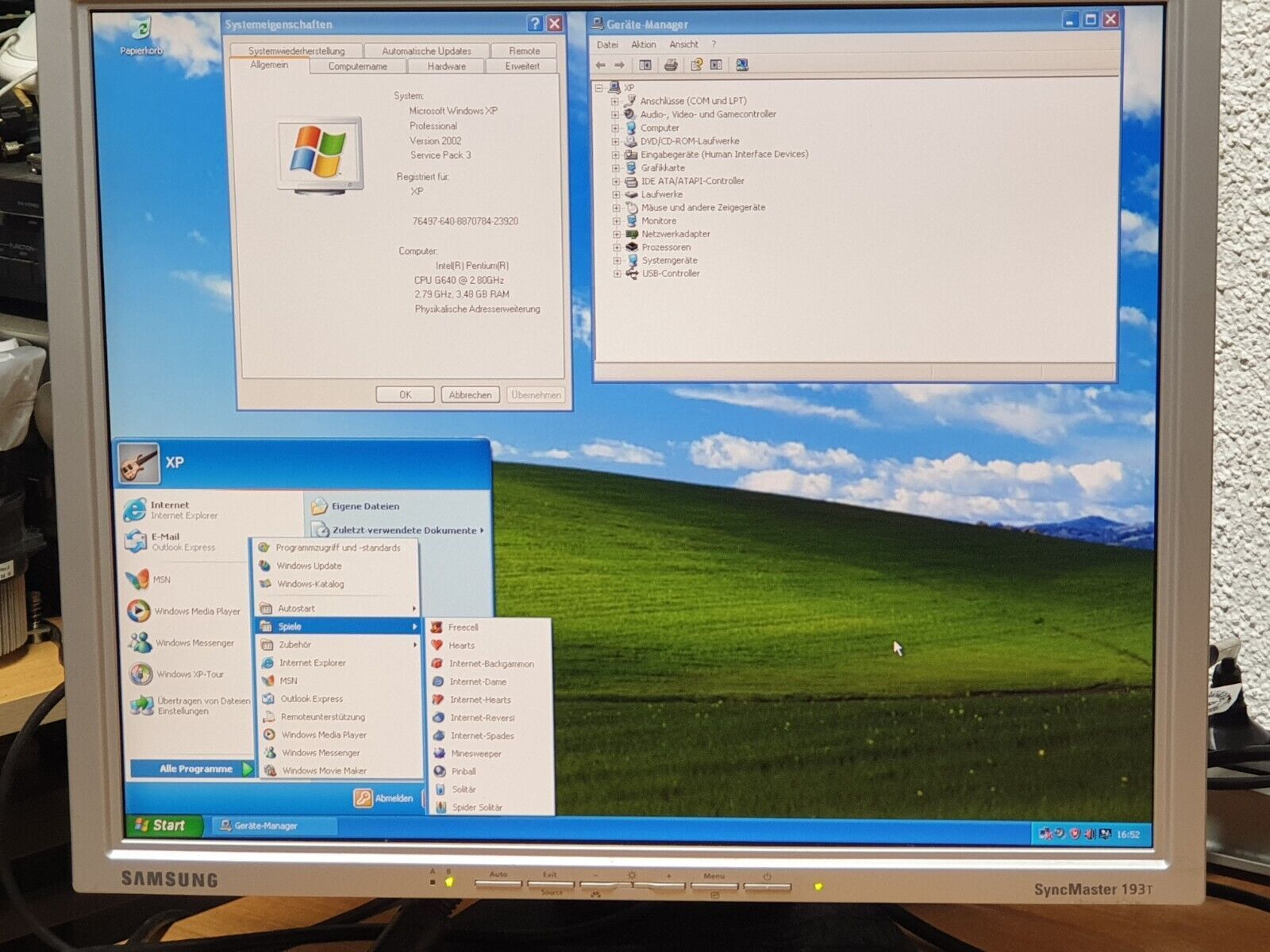Image resolution: width=1270 pixels, height=952 pixels.
Task: Start Spider Solitär from the games list
Action: click(476, 808)
